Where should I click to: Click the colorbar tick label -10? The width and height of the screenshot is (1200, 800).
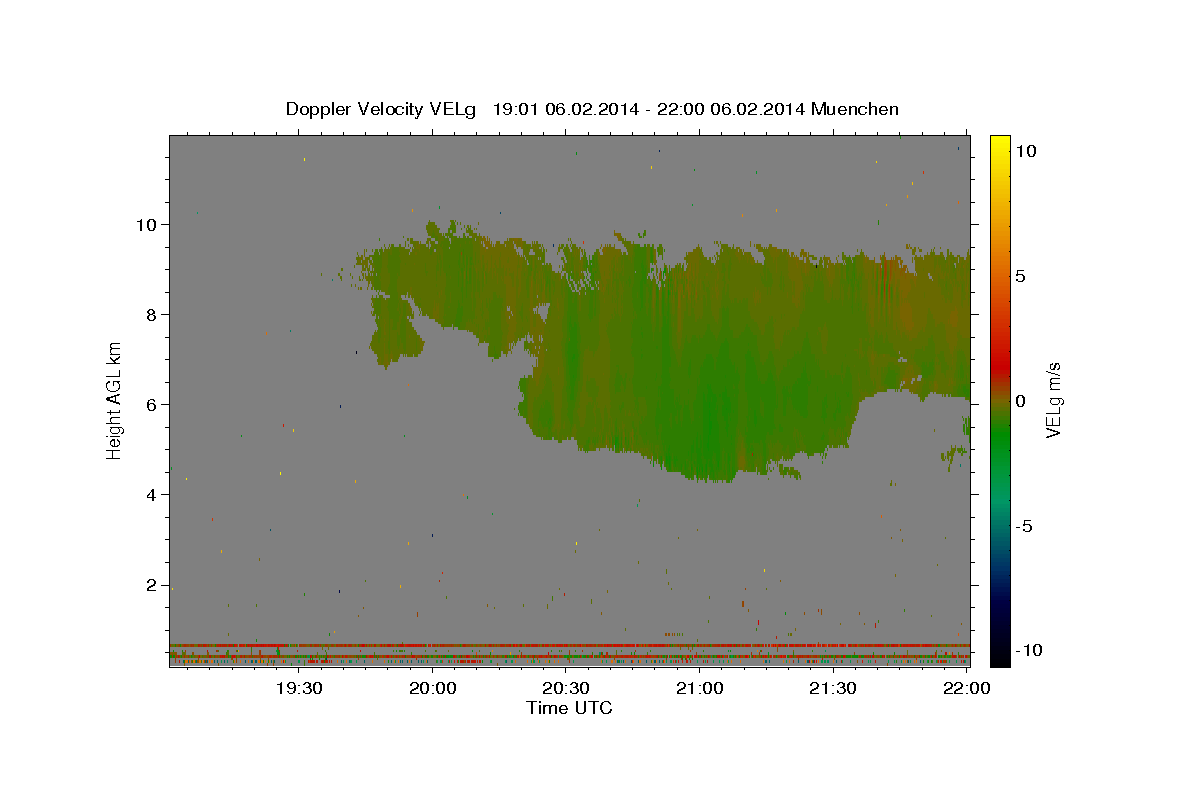pos(1028,650)
